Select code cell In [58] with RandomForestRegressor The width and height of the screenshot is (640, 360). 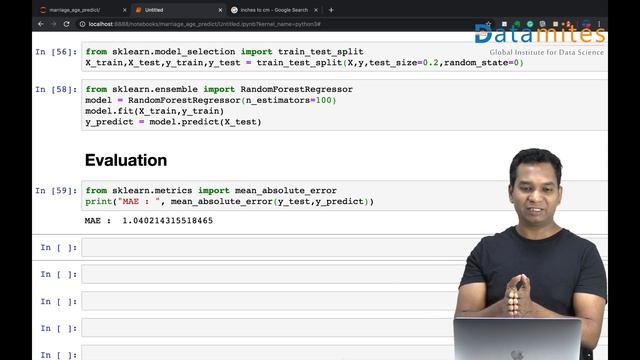click(344, 105)
